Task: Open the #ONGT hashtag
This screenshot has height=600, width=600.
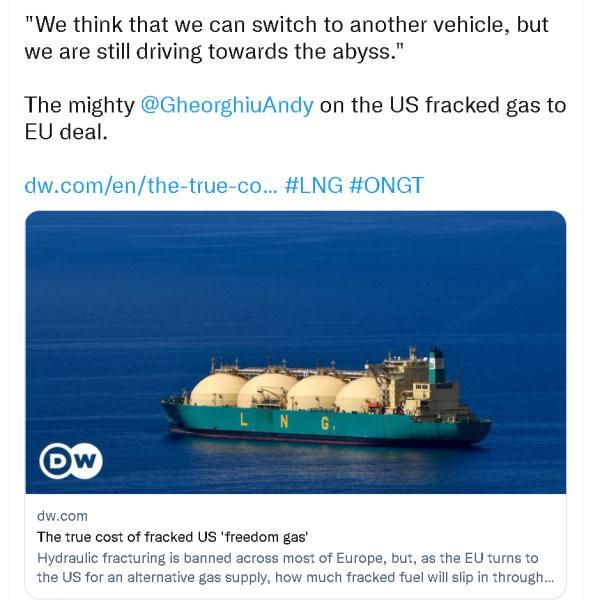Action: point(386,185)
